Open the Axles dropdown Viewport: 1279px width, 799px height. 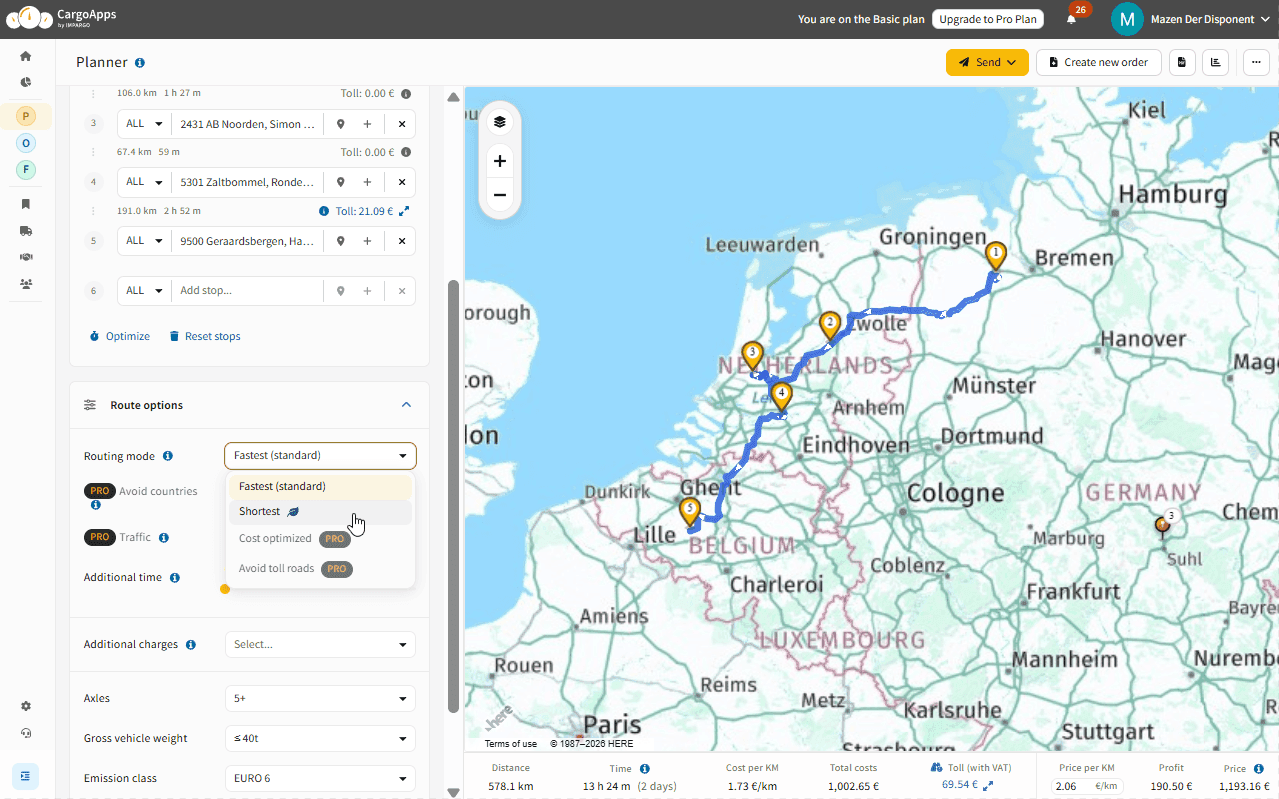(x=320, y=697)
